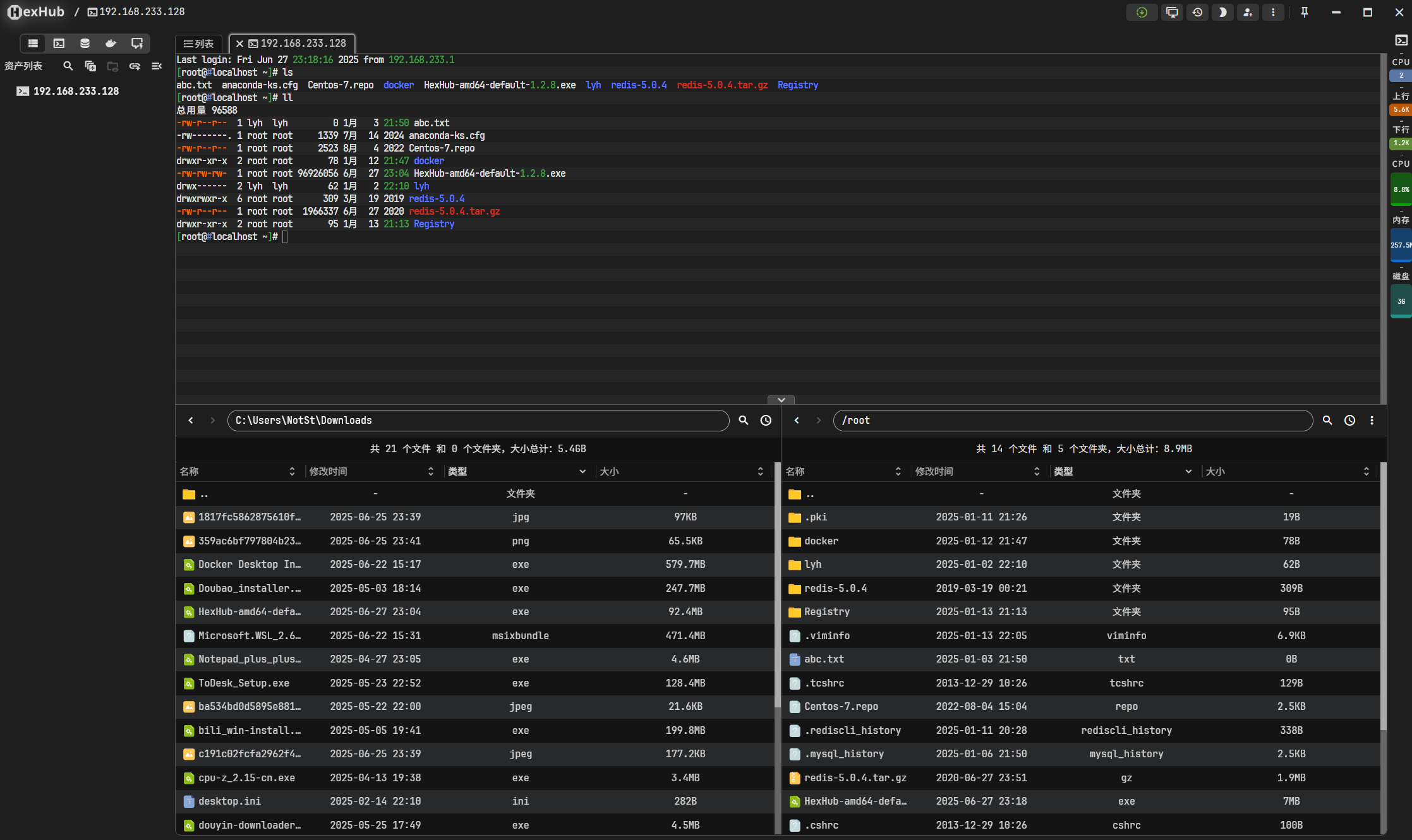
Task: Collapse the file transfer panel chevron
Action: 781,400
